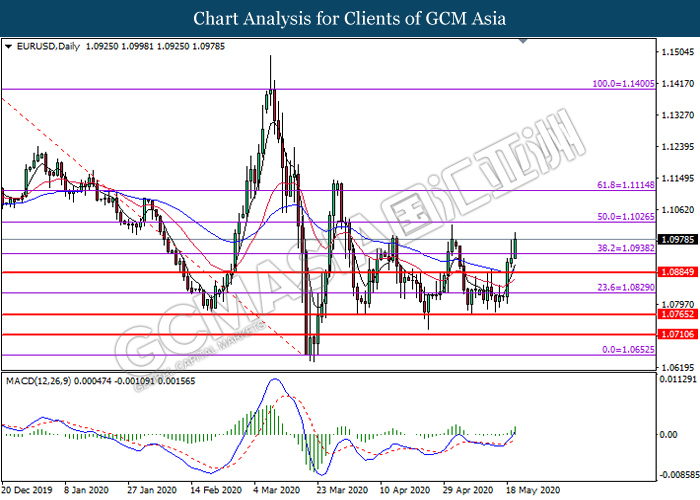
Task: Click the 20 Dec 2019 date label
Action: coord(26,492)
